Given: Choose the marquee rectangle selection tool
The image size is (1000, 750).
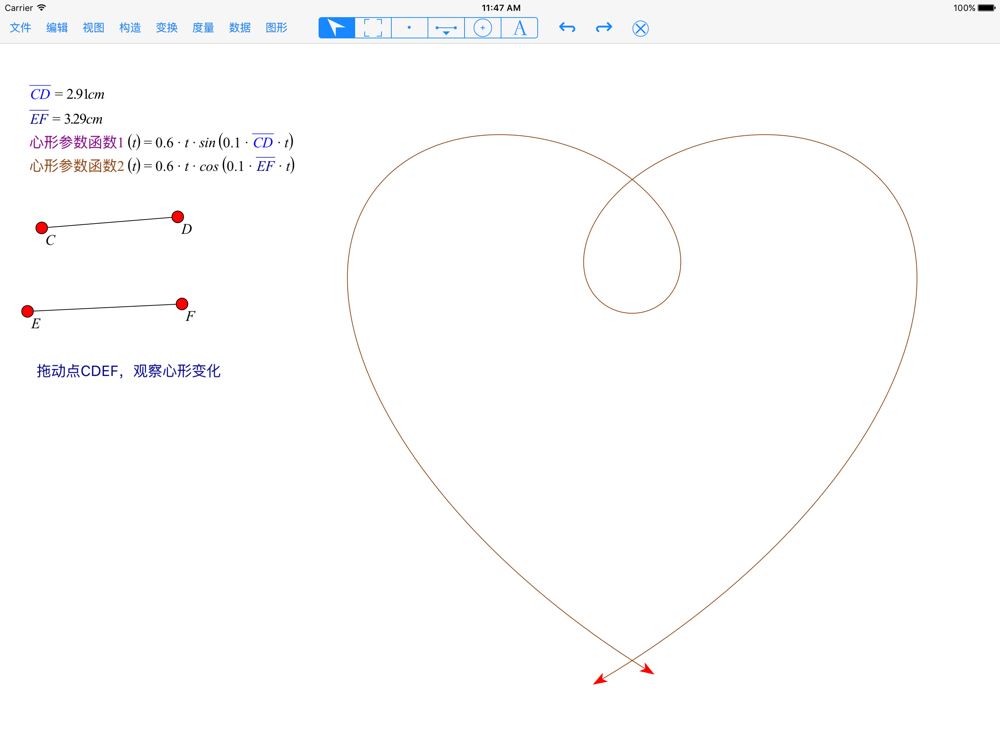Looking at the screenshot, I should [373, 28].
